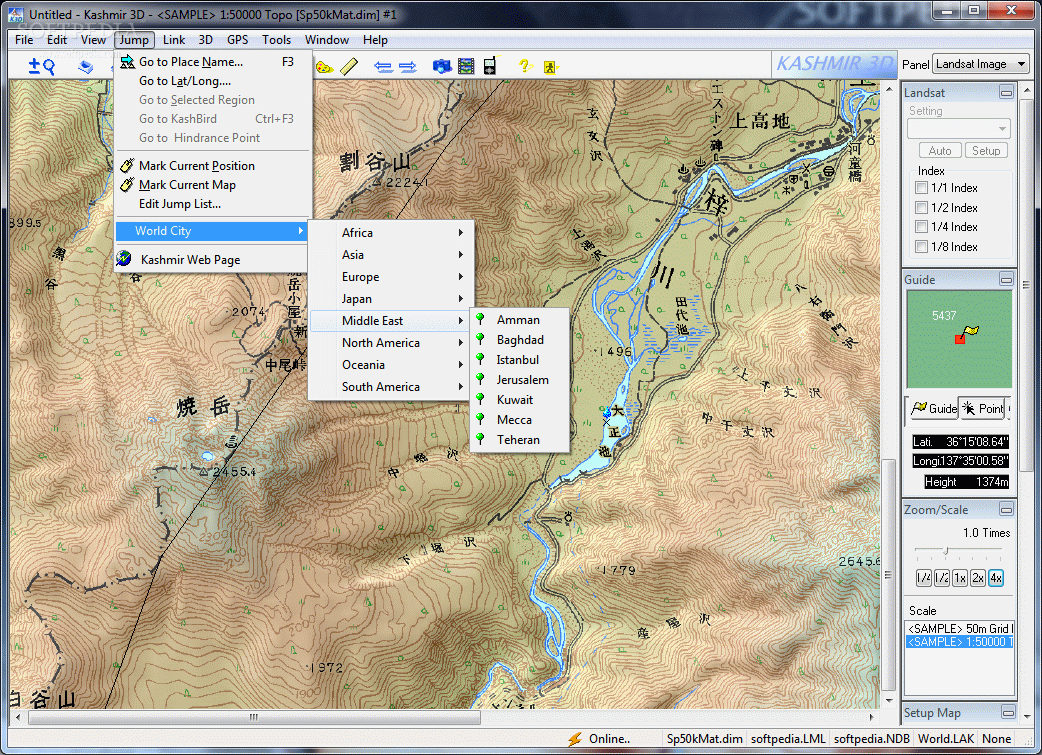Click the yellow exit figure toolbar icon
Image resolution: width=1042 pixels, height=755 pixels.
click(x=550, y=67)
